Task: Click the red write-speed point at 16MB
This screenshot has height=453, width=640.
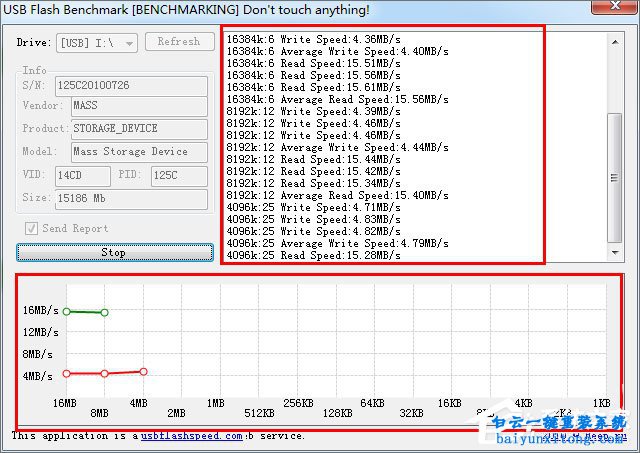Action: [66, 374]
